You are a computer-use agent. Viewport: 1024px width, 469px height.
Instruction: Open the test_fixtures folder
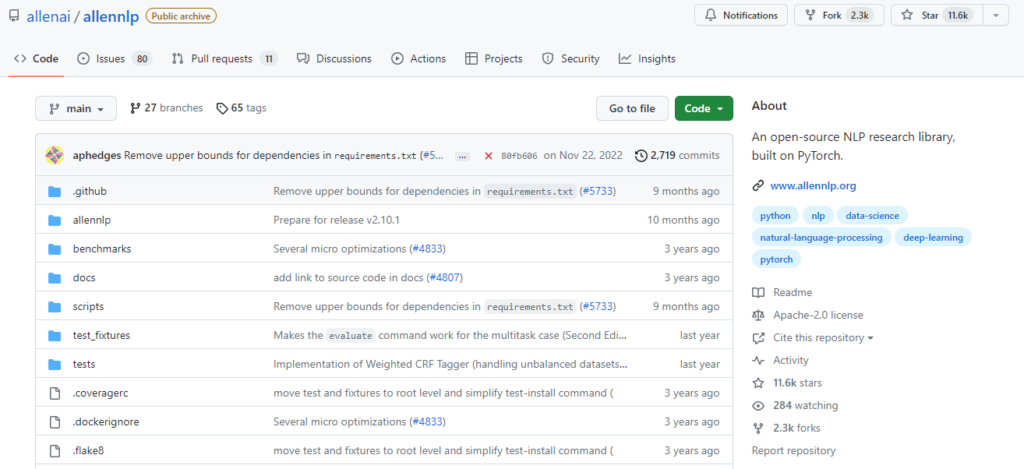pyautogui.click(x=101, y=335)
